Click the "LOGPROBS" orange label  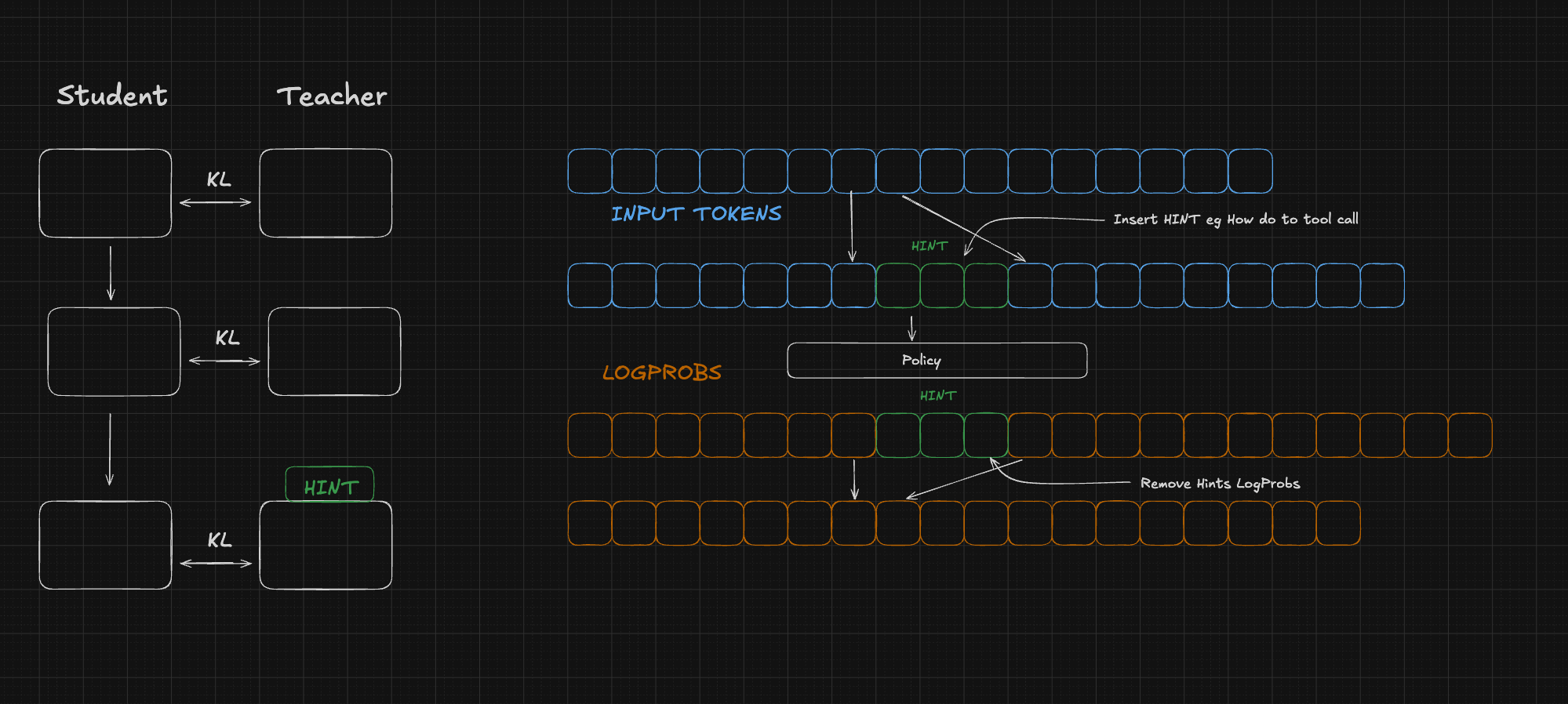(x=661, y=372)
